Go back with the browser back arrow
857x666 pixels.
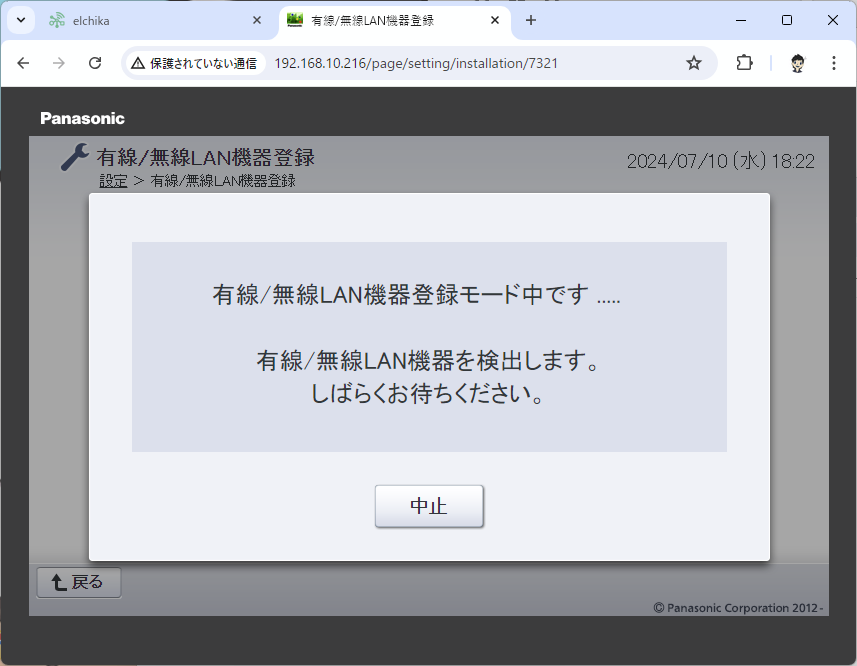(x=23, y=63)
